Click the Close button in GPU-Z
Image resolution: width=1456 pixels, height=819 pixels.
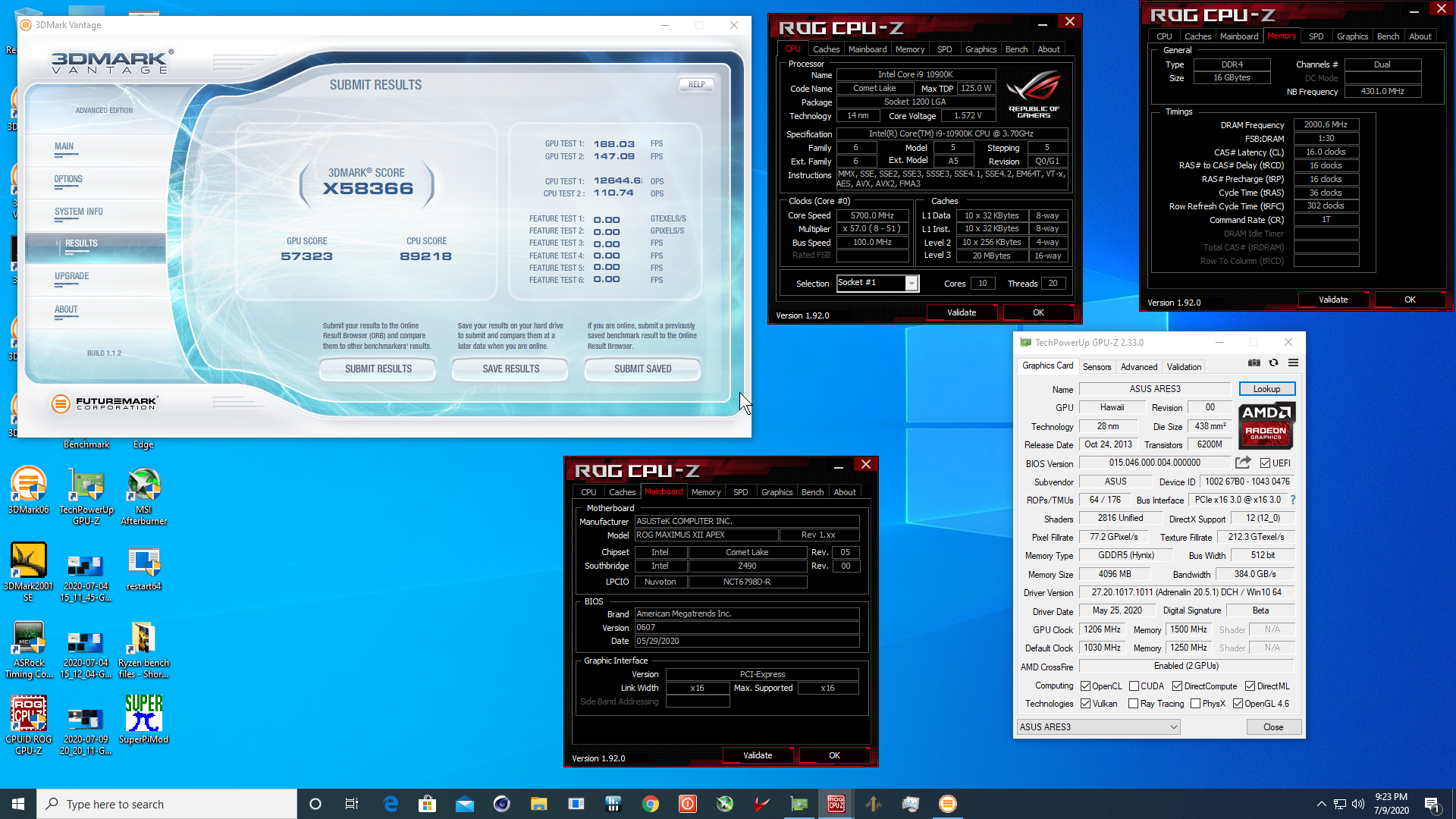click(1273, 727)
